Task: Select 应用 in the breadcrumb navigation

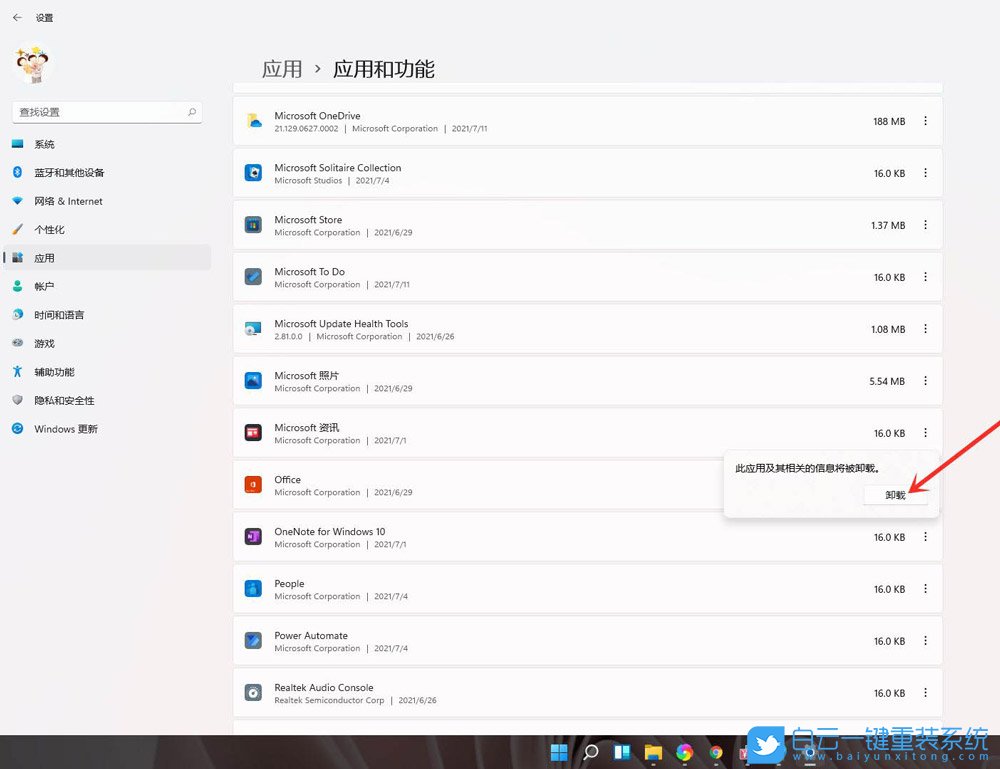Action: point(282,68)
